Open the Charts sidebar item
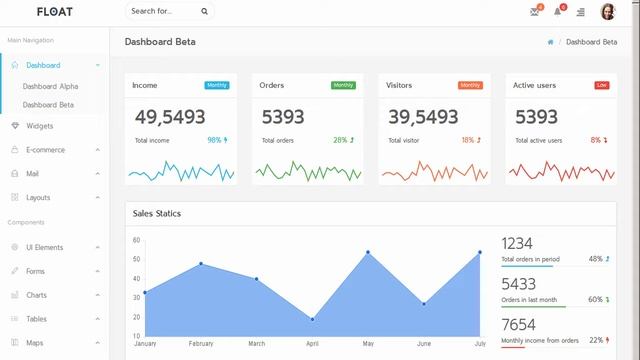 (36, 295)
